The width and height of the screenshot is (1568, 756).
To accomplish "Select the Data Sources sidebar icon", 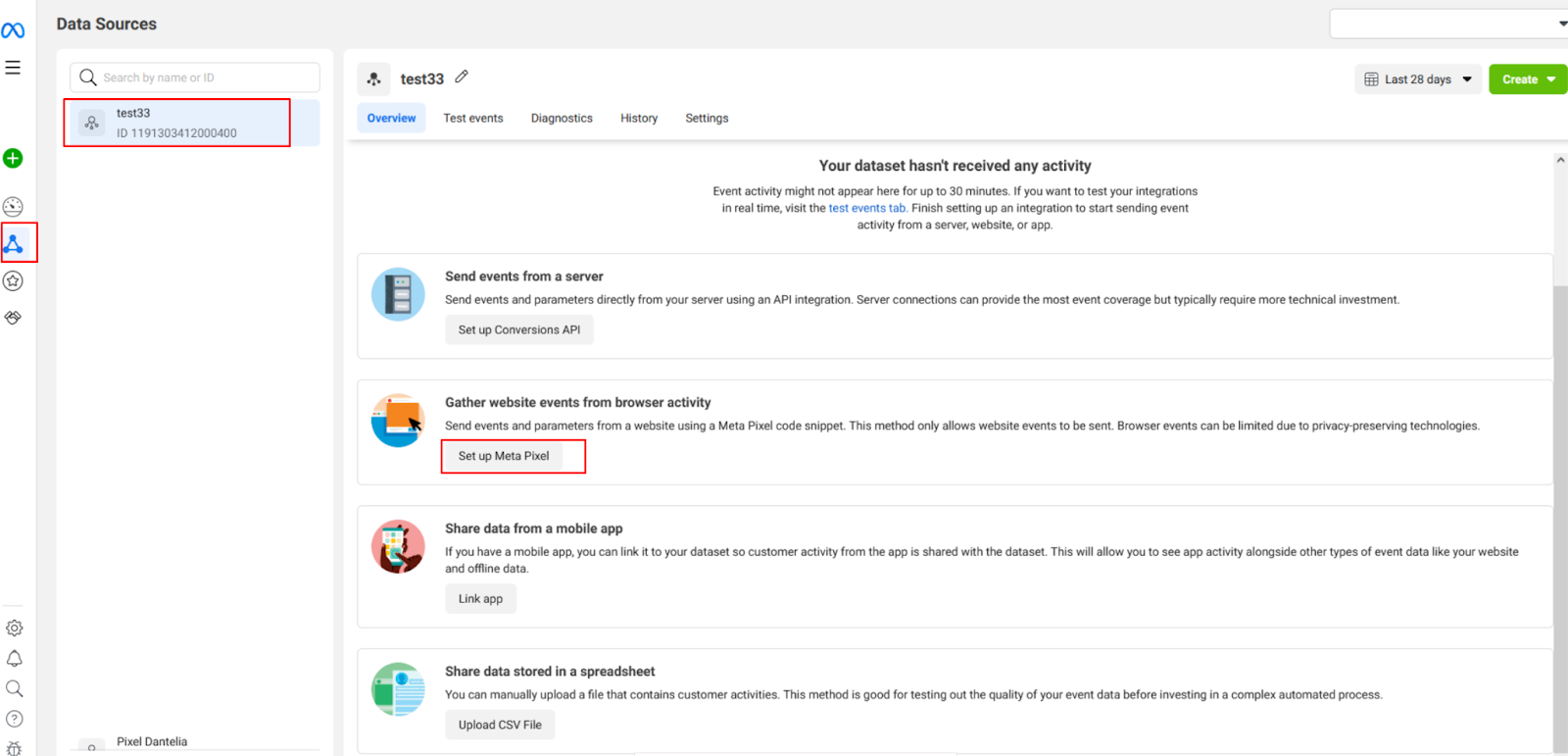I will (14, 243).
